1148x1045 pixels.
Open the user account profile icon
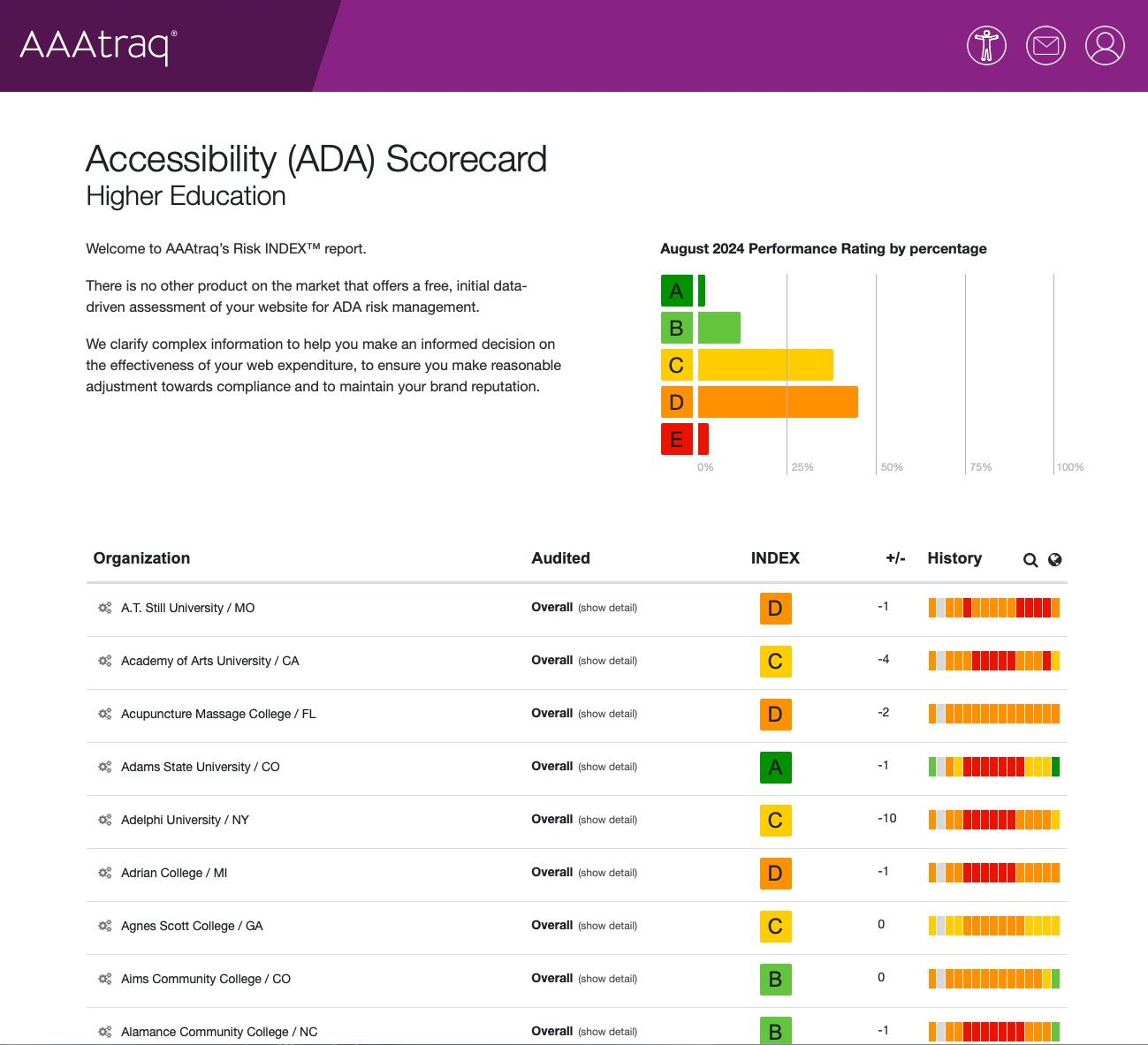point(1105,45)
